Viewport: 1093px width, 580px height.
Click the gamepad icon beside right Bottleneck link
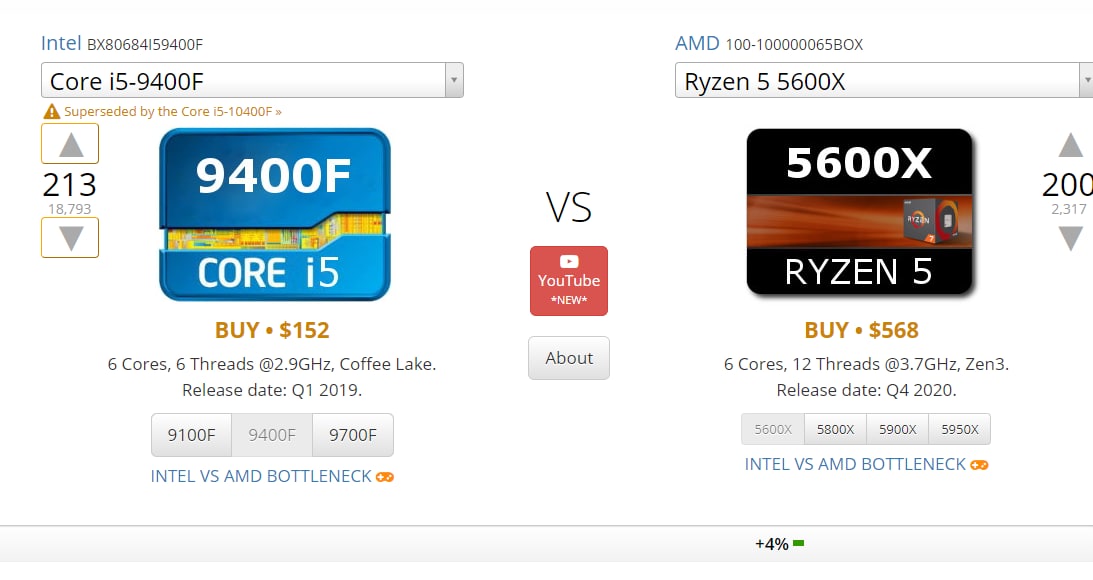pos(979,465)
